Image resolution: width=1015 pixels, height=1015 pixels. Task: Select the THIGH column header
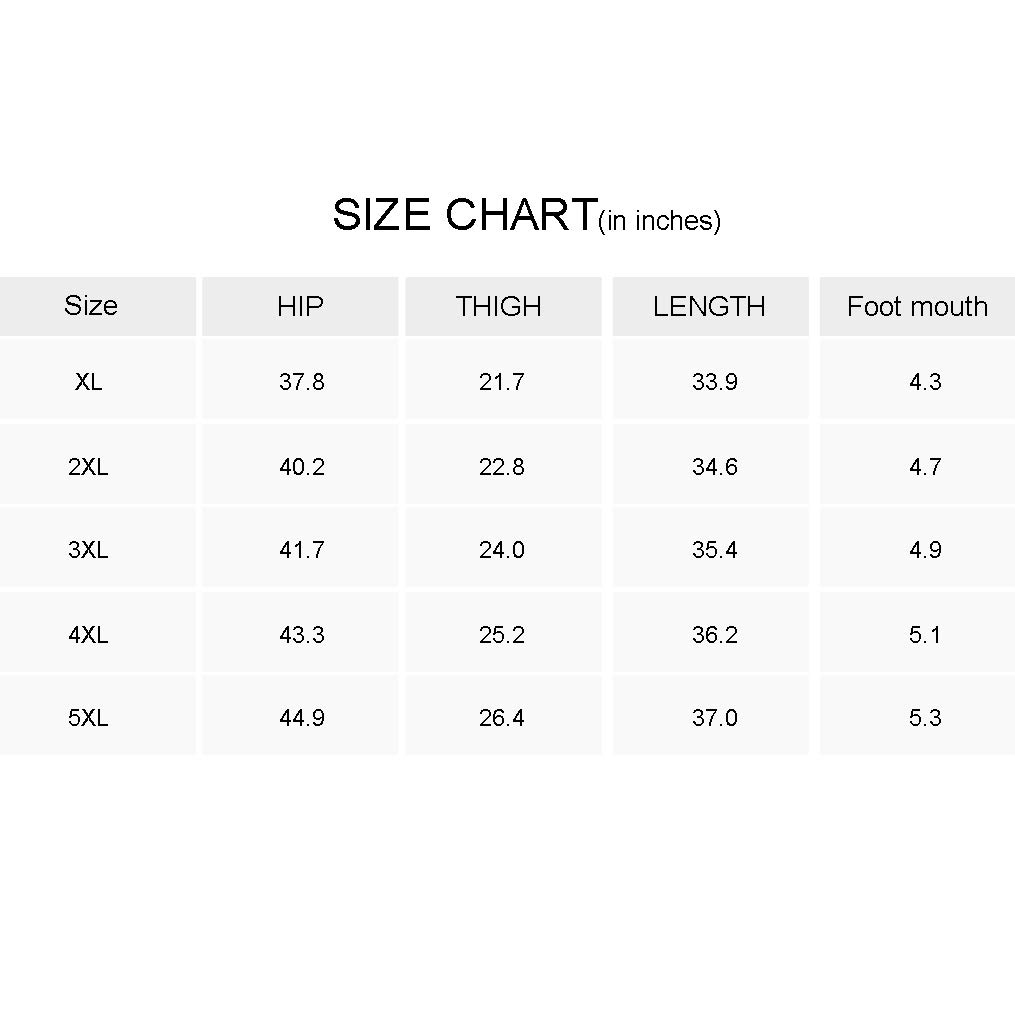pos(499,307)
